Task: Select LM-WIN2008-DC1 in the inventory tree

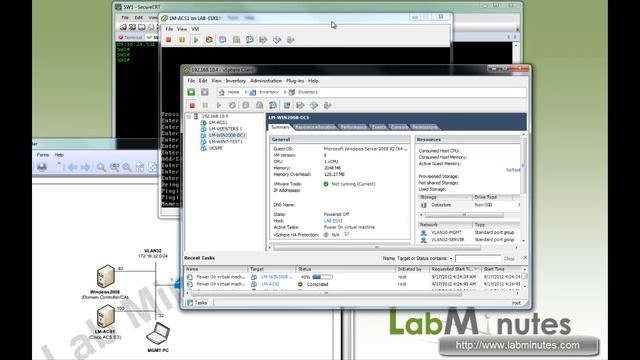Action: coord(227,135)
